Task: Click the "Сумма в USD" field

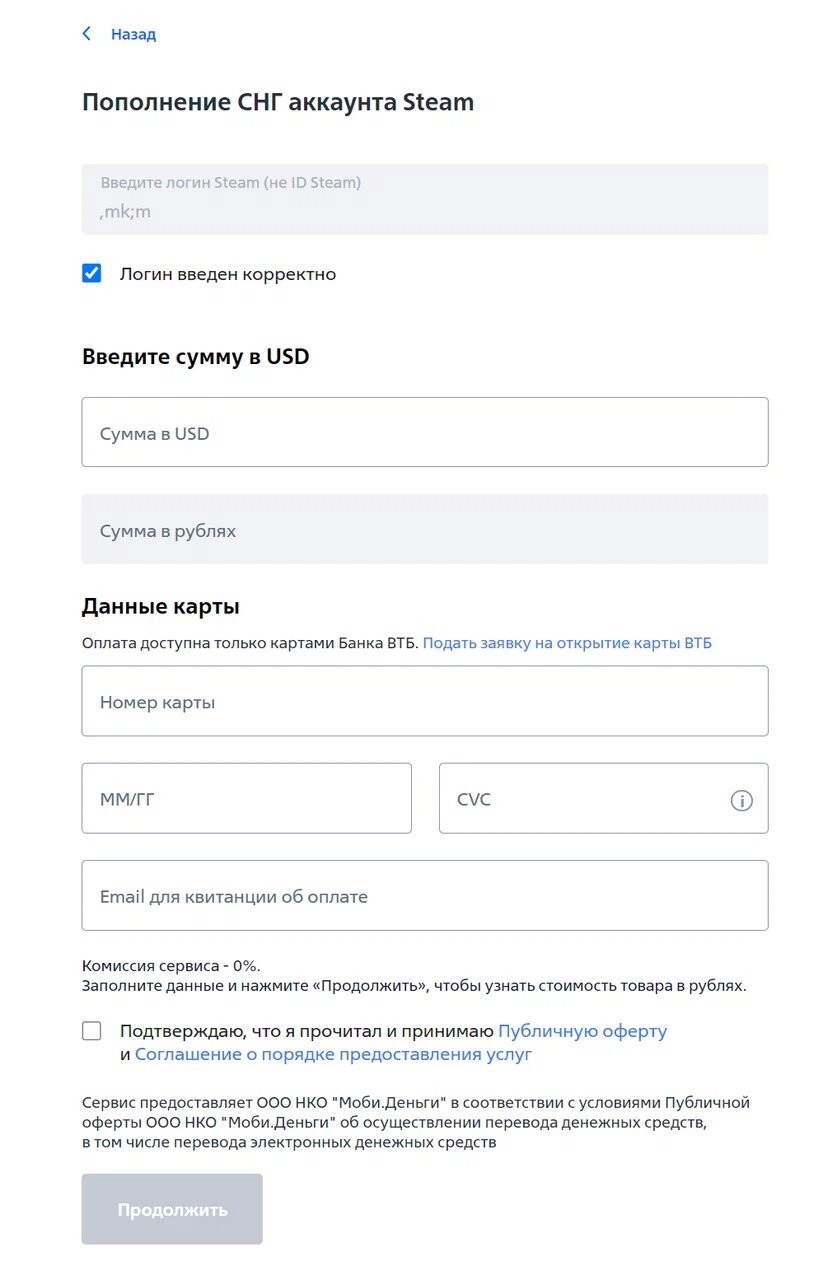Action: coord(424,433)
